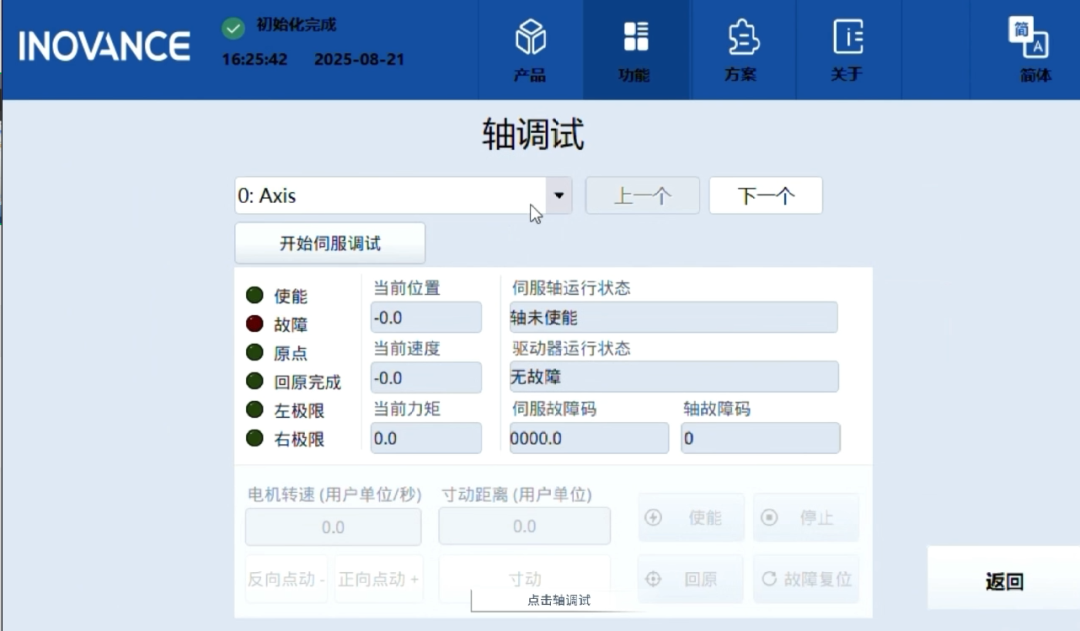Click the 当前速度 value field
The width and height of the screenshot is (1080, 631).
(426, 378)
